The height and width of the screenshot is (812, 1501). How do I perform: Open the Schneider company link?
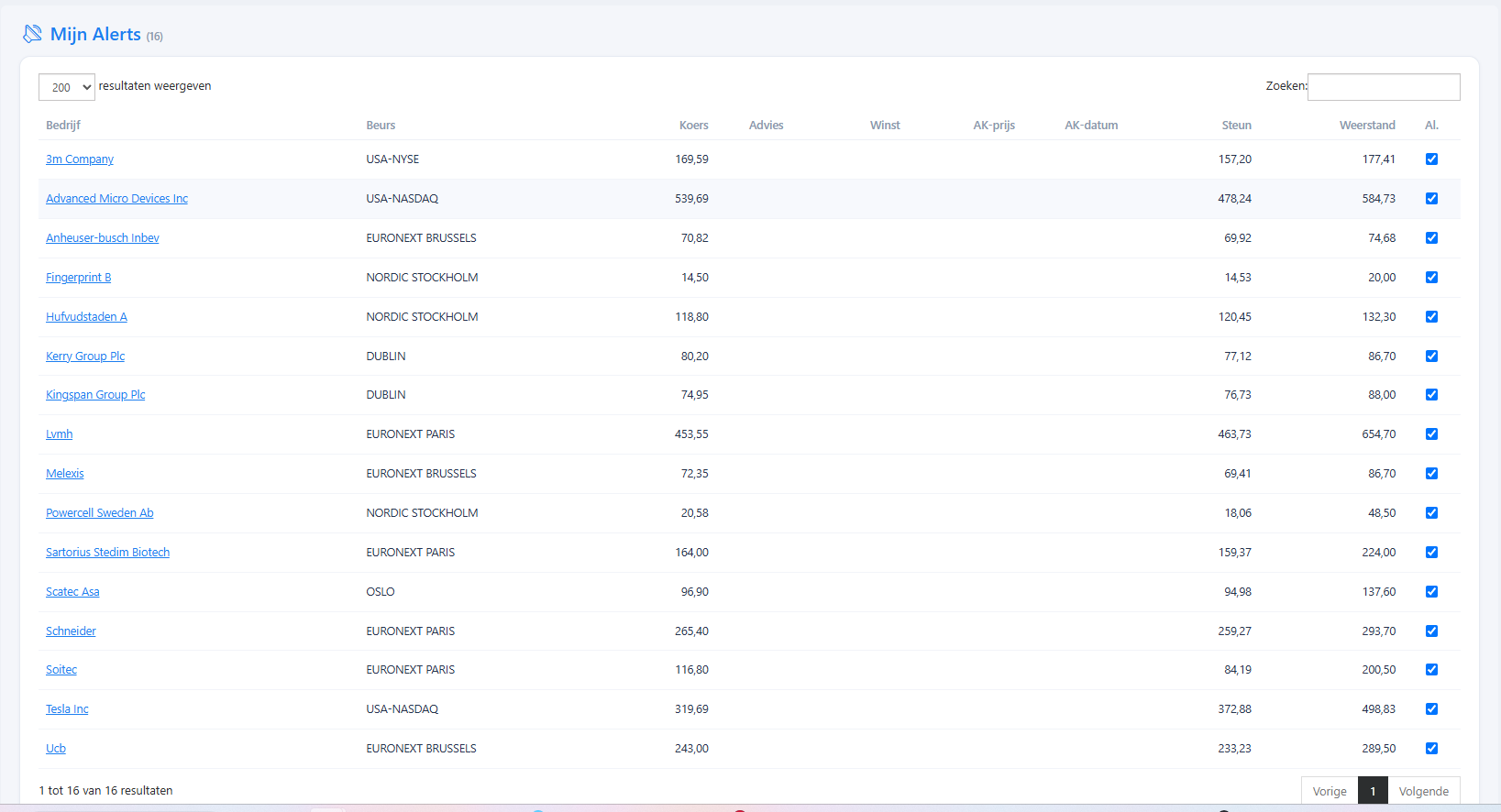pyautogui.click(x=71, y=631)
